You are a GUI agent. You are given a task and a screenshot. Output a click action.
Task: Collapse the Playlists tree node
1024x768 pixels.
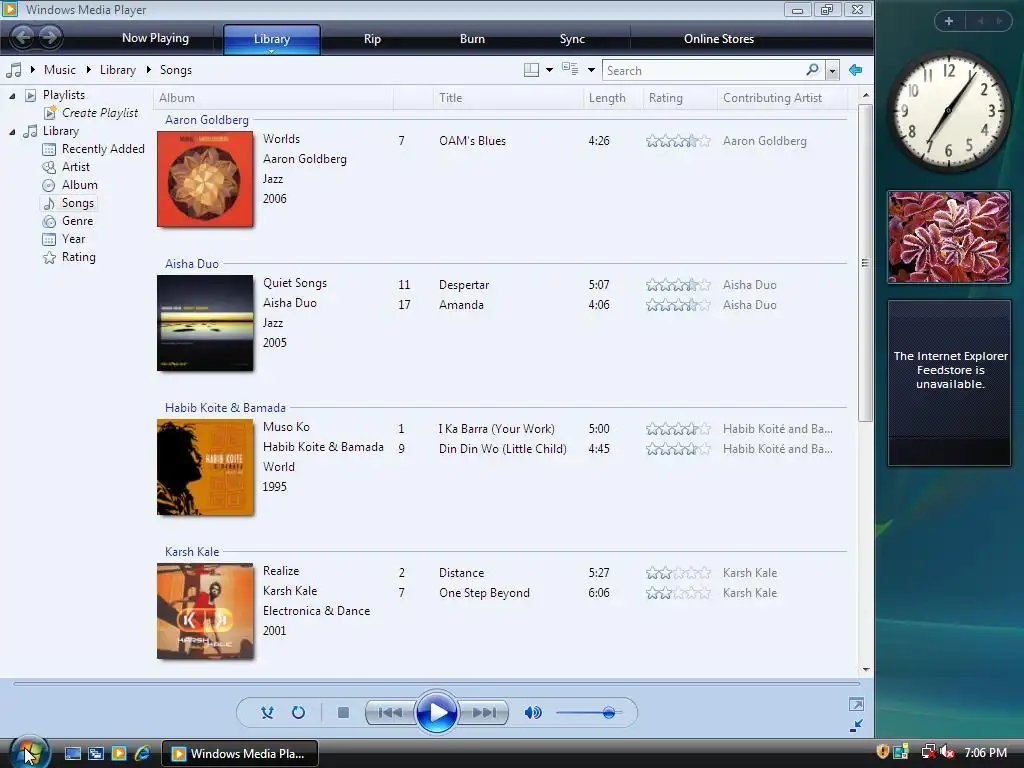[x=12, y=96]
